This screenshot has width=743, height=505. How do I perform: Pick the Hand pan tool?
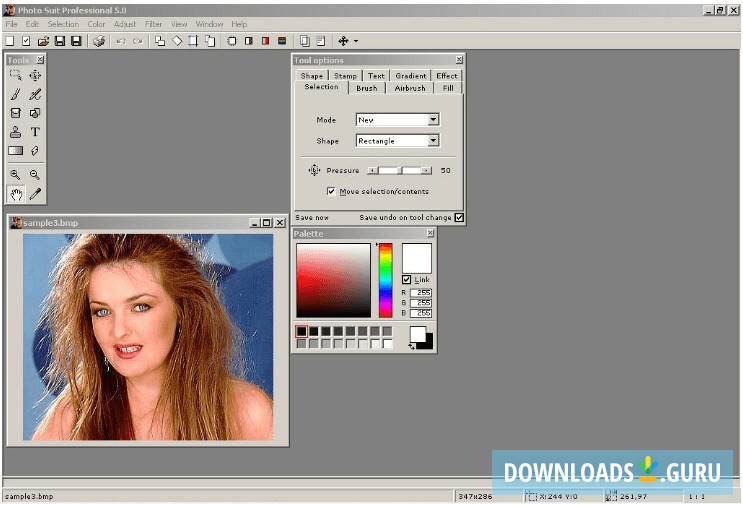click(15, 193)
